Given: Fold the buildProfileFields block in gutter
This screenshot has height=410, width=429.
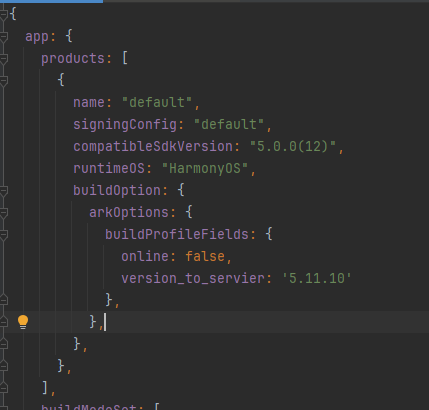Looking at the screenshot, I should pyautogui.click(x=4, y=234).
